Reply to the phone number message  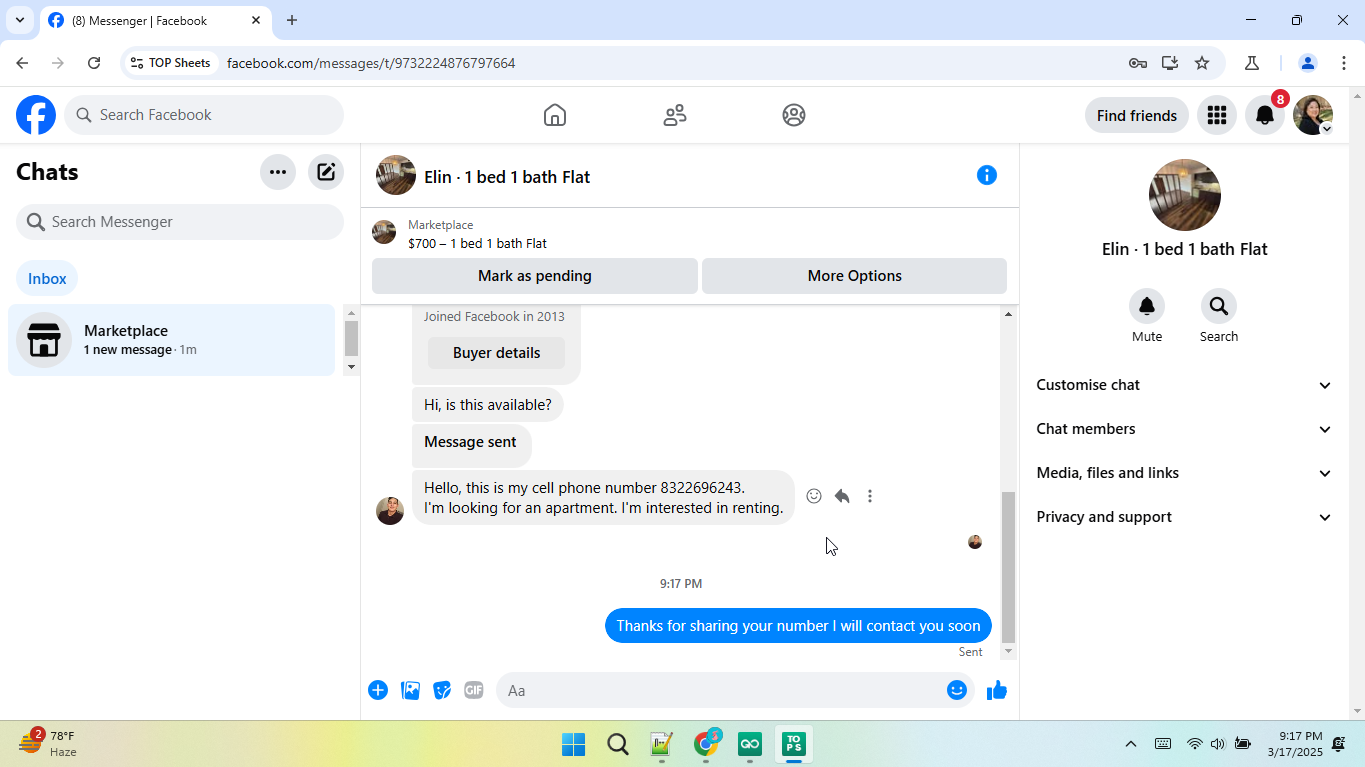pyautogui.click(x=842, y=496)
